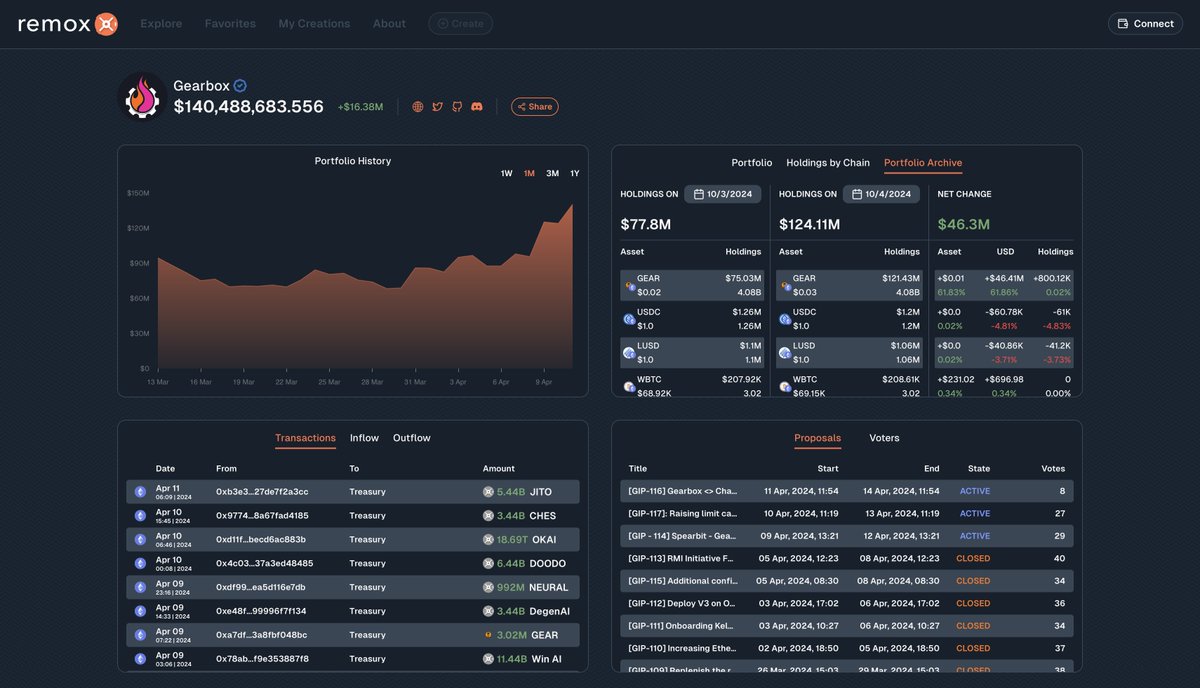The height and width of the screenshot is (688, 1200).
Task: Show the Outflow tab
Action: (412, 438)
